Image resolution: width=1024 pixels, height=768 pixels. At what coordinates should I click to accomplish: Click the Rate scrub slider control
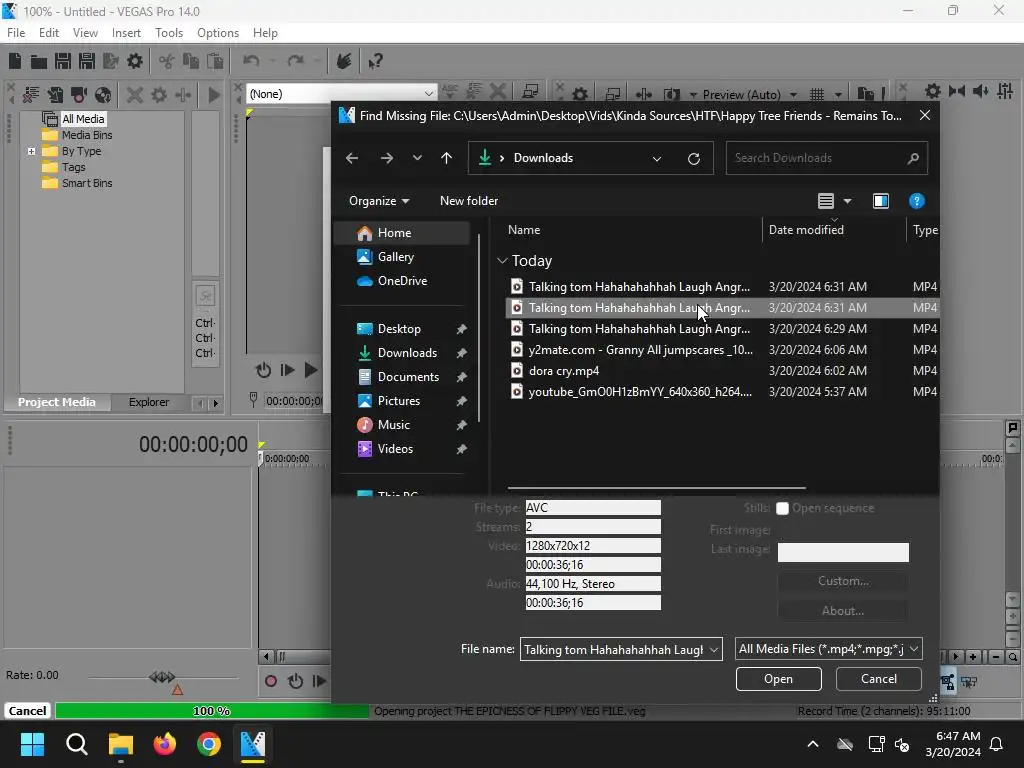click(162, 677)
